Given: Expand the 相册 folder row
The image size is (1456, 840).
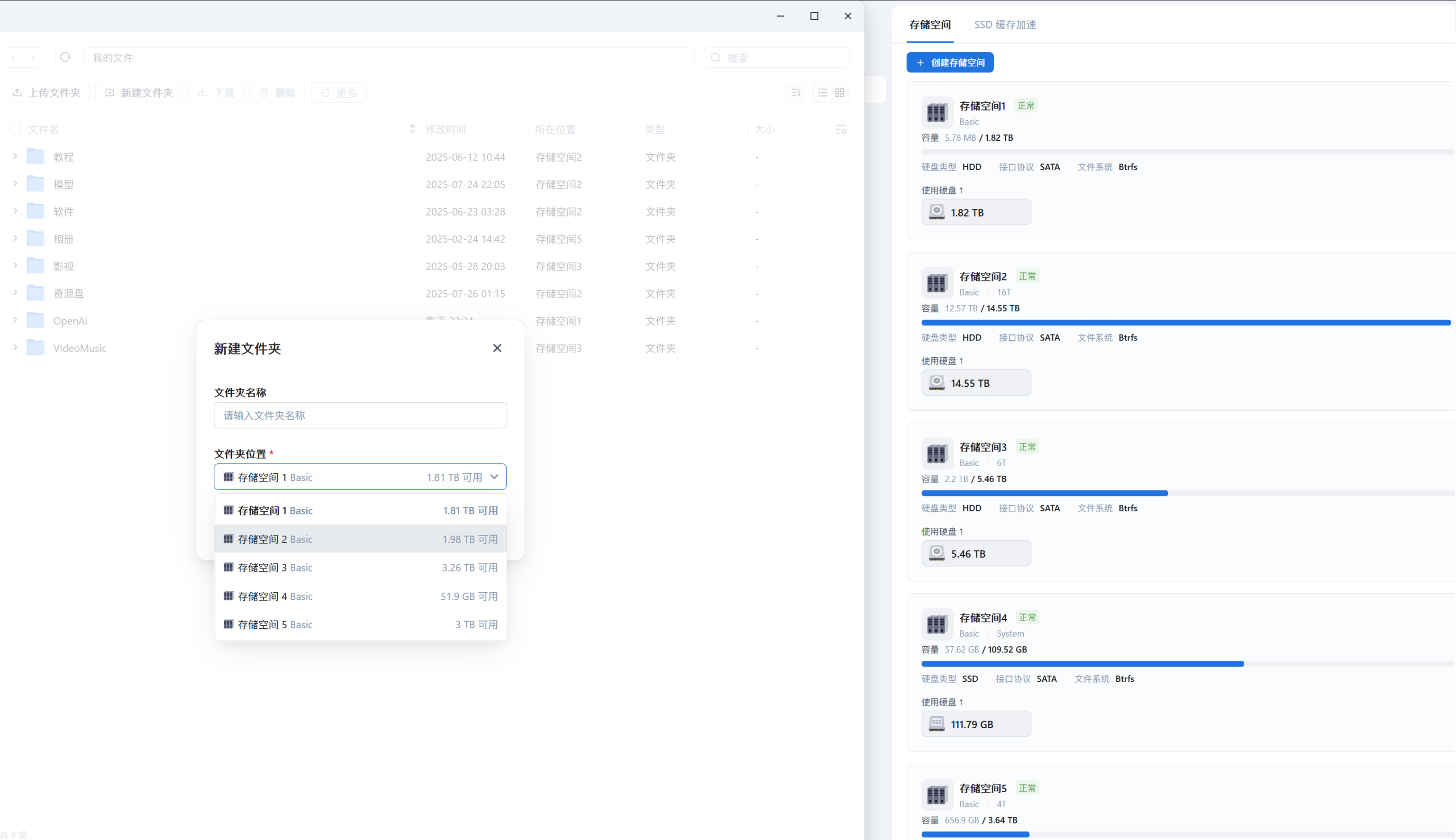Looking at the screenshot, I should click(15, 238).
